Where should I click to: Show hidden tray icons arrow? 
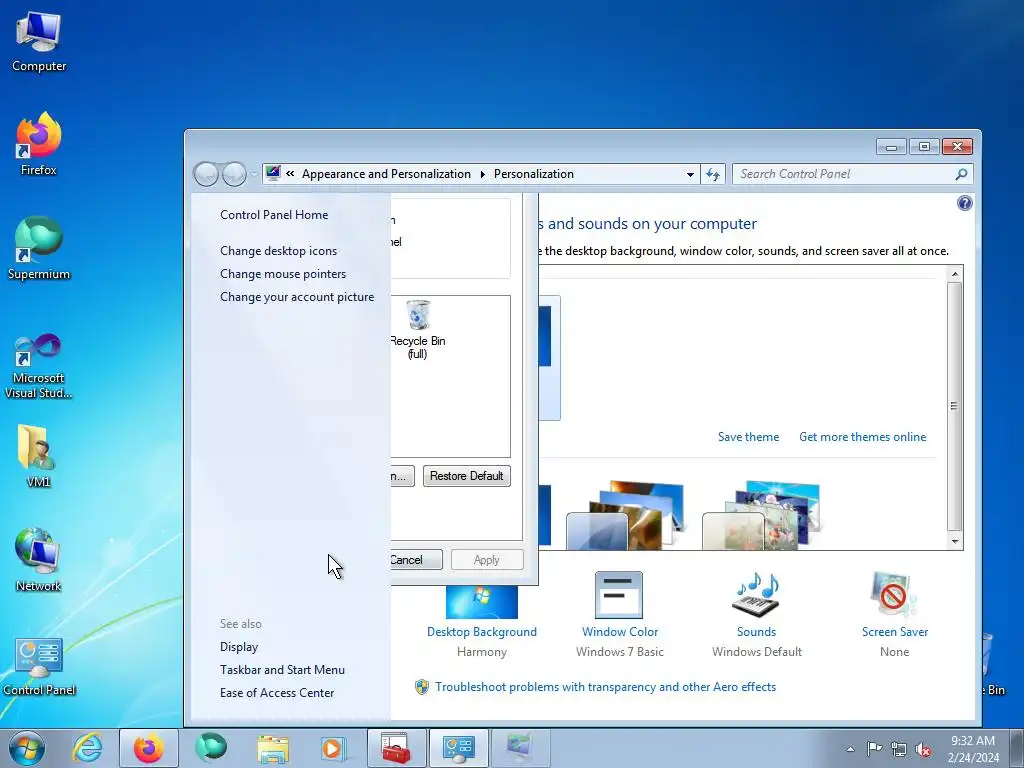click(850, 749)
